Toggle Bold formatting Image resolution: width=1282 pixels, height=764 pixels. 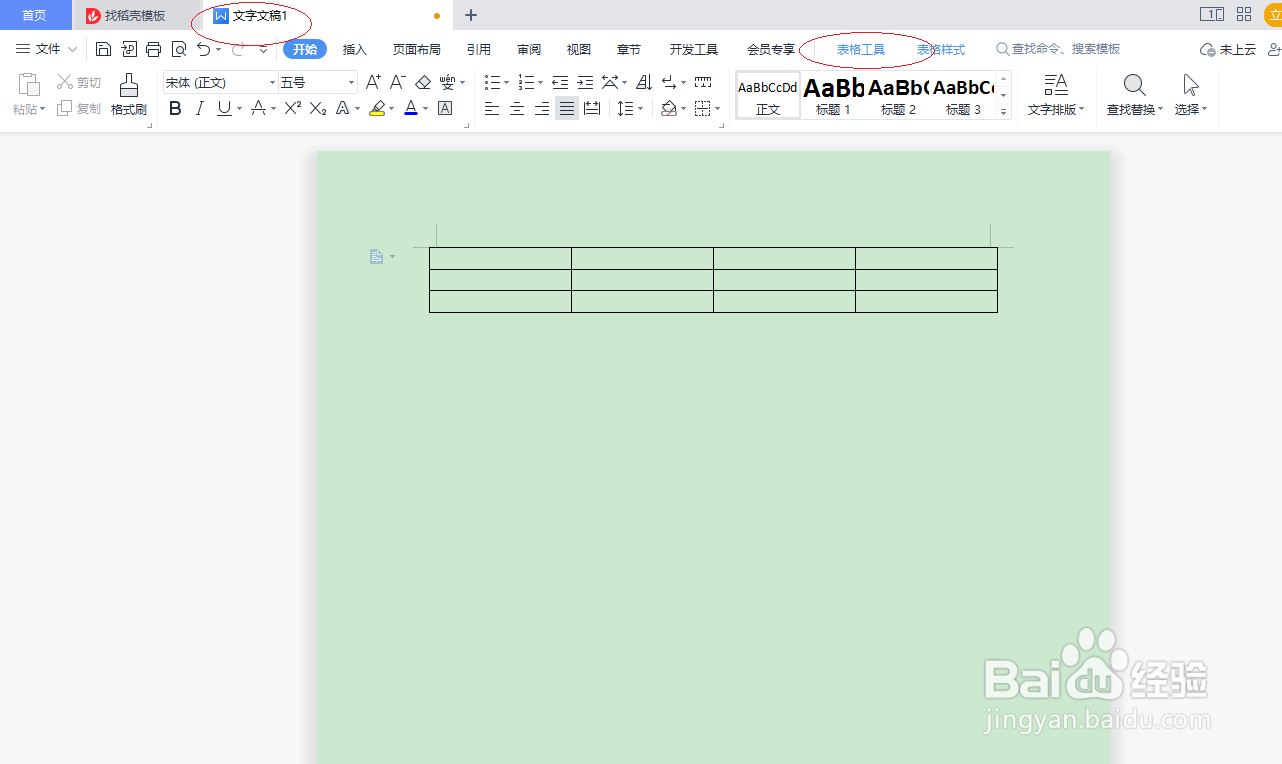[175, 108]
